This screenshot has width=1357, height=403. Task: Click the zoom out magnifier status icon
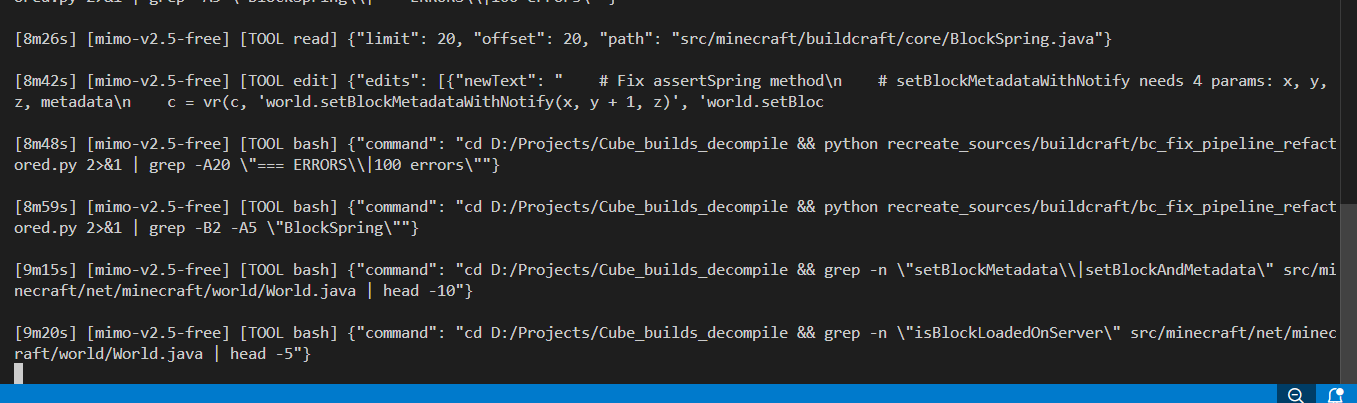(x=1295, y=394)
